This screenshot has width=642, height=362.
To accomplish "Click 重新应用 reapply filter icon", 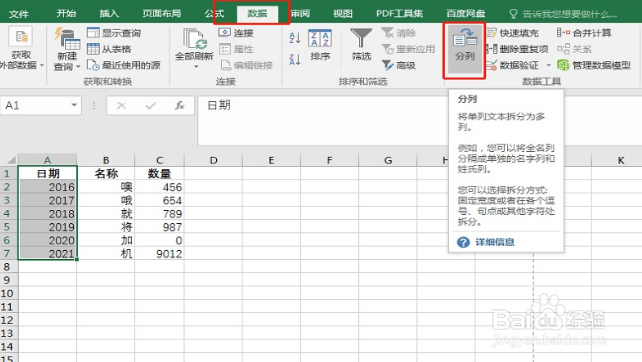I will tap(387, 49).
